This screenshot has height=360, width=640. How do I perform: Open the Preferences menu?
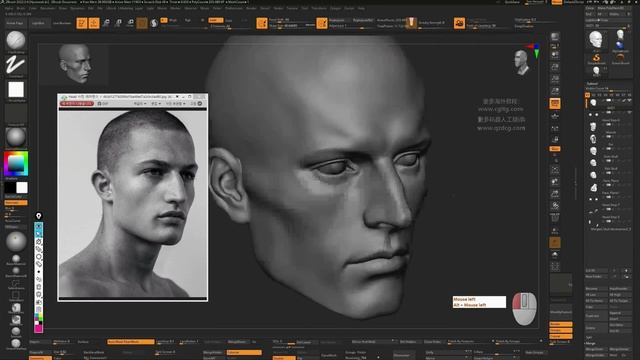click(x=234, y=8)
